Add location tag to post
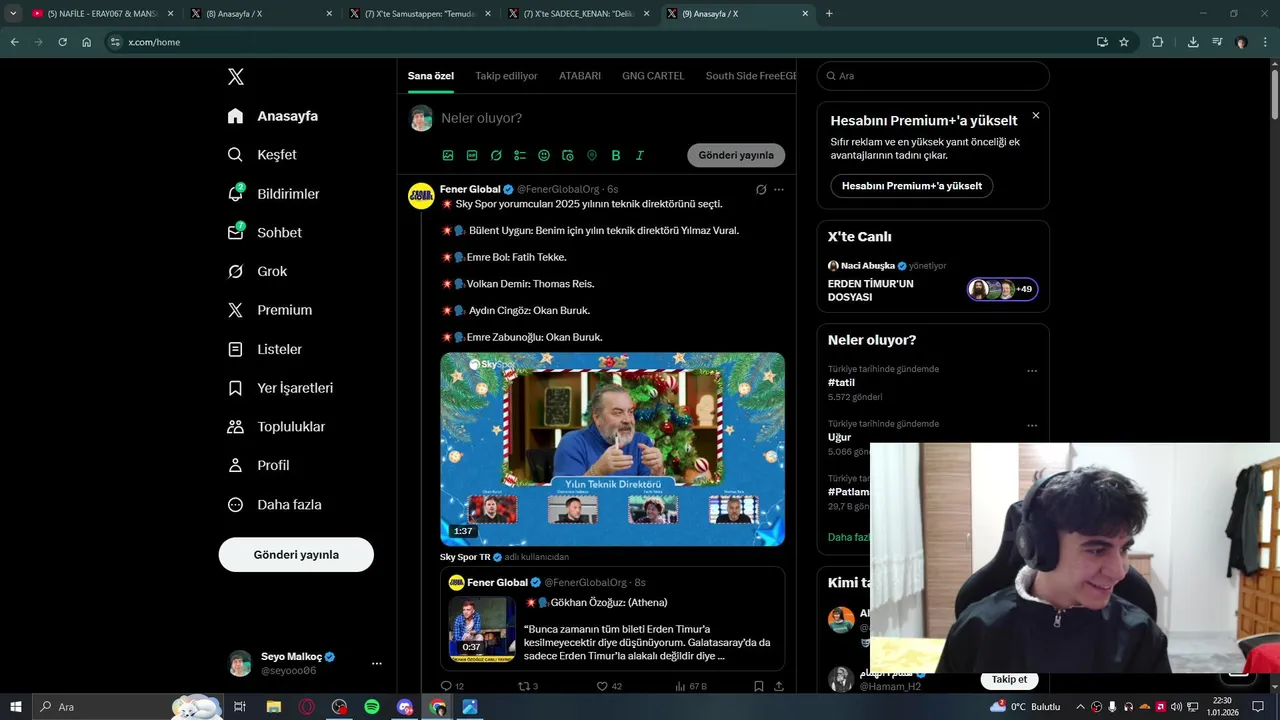This screenshot has width=1280, height=720. tap(592, 155)
